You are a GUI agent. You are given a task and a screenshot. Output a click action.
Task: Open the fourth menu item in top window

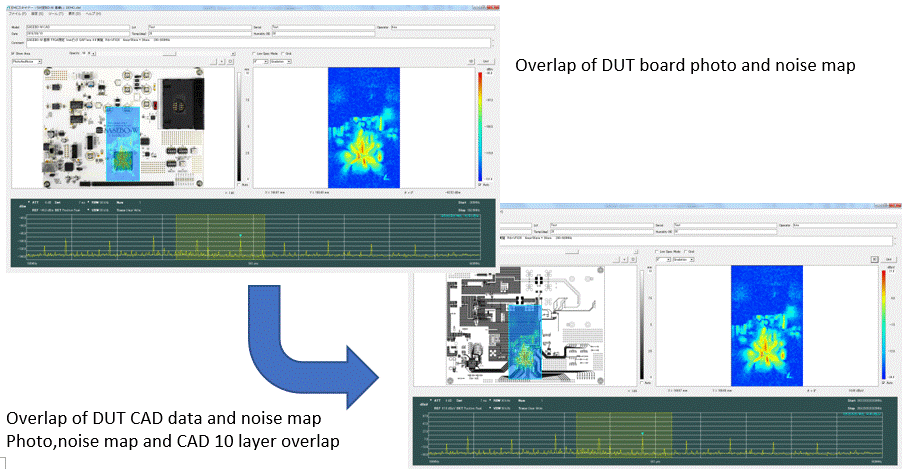click(75, 13)
